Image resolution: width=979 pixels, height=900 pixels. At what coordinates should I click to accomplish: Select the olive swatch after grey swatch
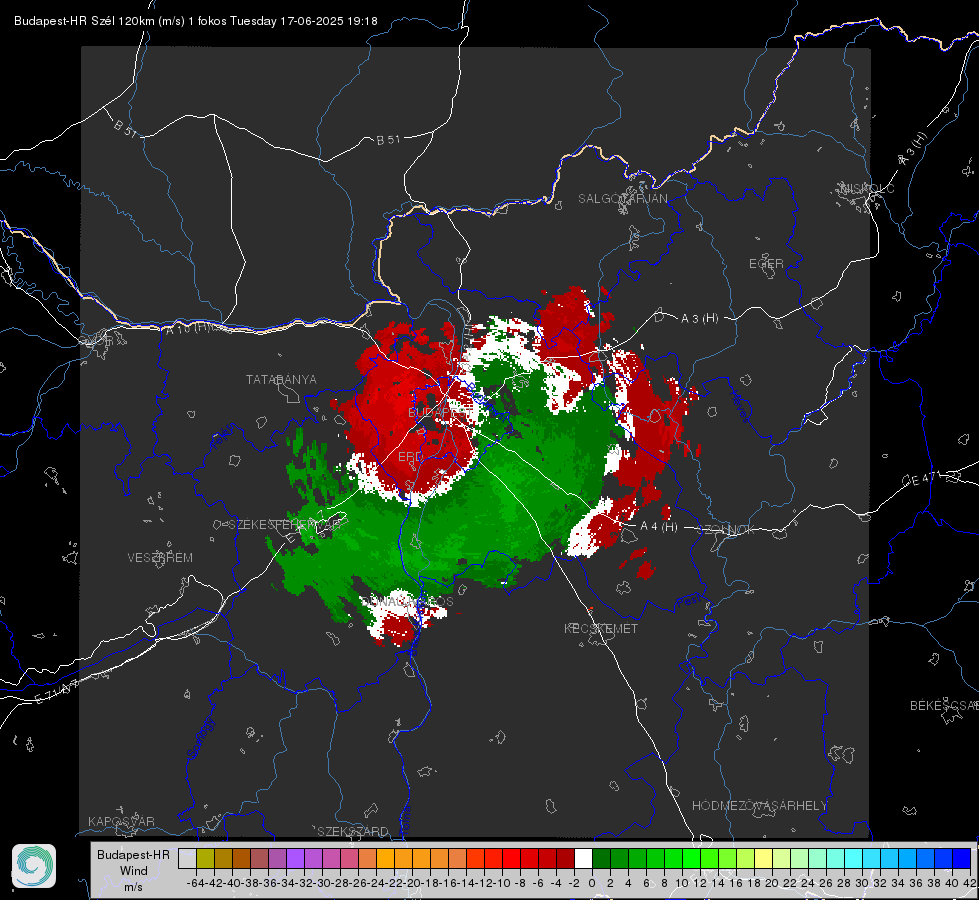(x=205, y=858)
